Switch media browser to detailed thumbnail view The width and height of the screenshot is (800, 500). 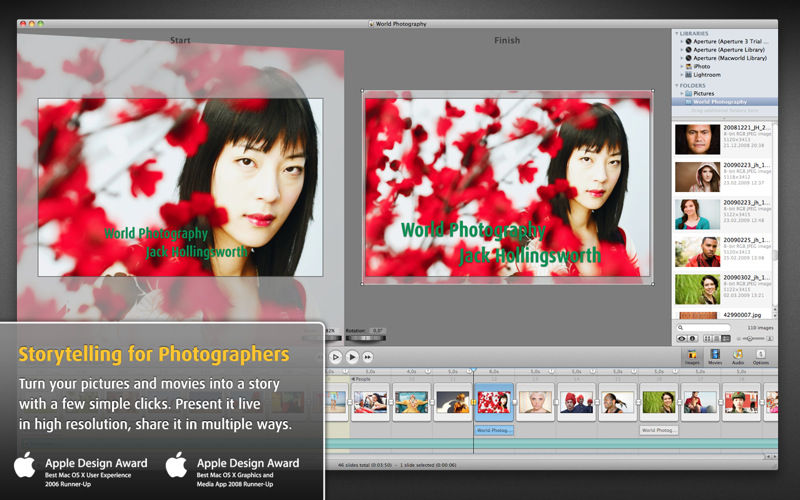pyautogui.click(x=726, y=339)
